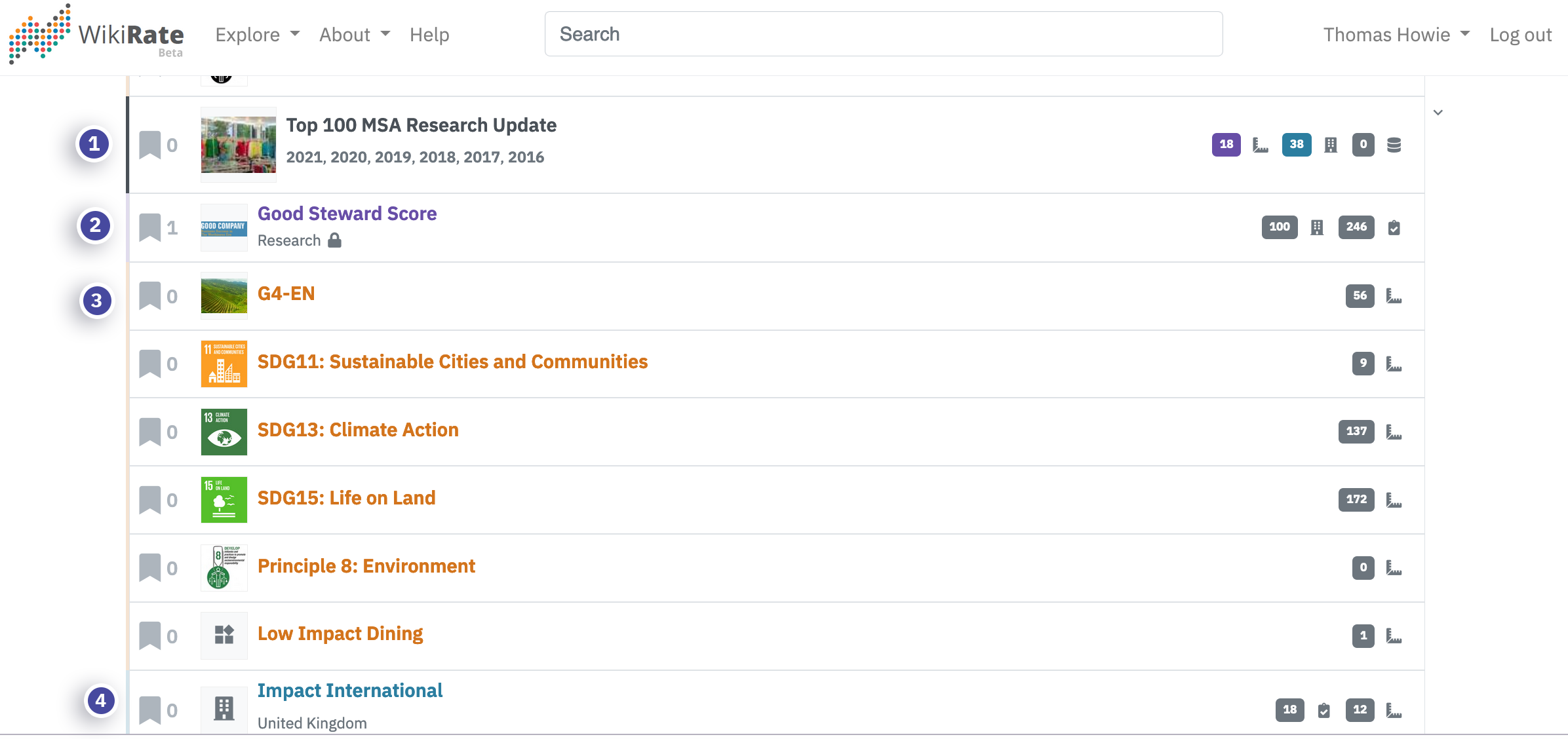Click the Low Impact Dining shapes icon
This screenshot has width=1568, height=739.
pos(224,635)
